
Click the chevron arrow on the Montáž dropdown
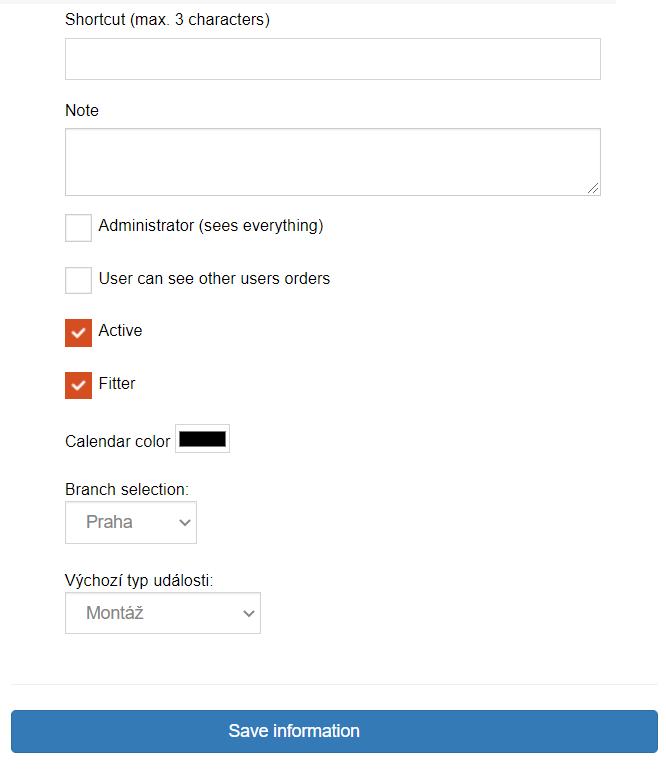click(249, 614)
